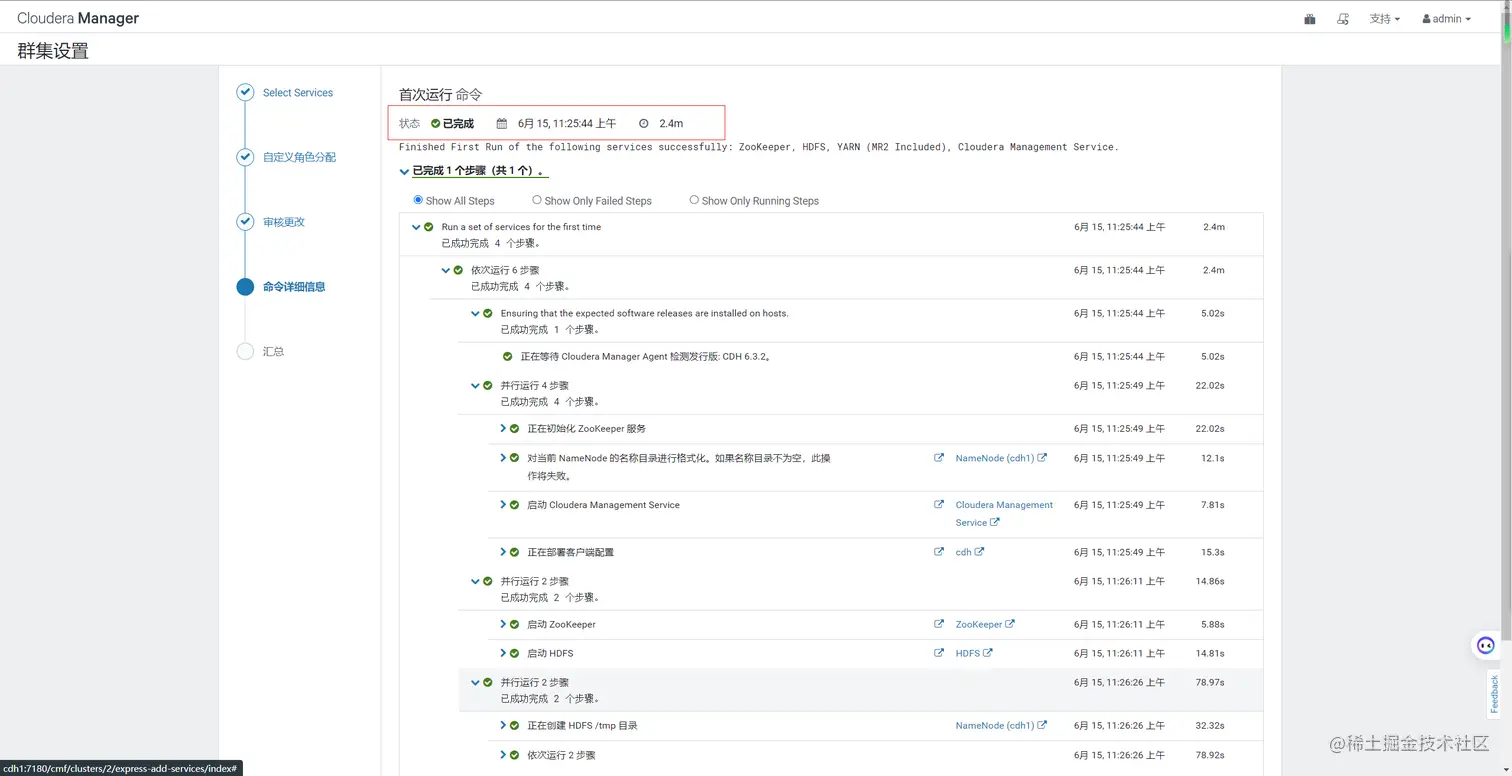Screen dimensions: 1512x776
Task: Expand the 启动 HDFS step
Action: 503,653
